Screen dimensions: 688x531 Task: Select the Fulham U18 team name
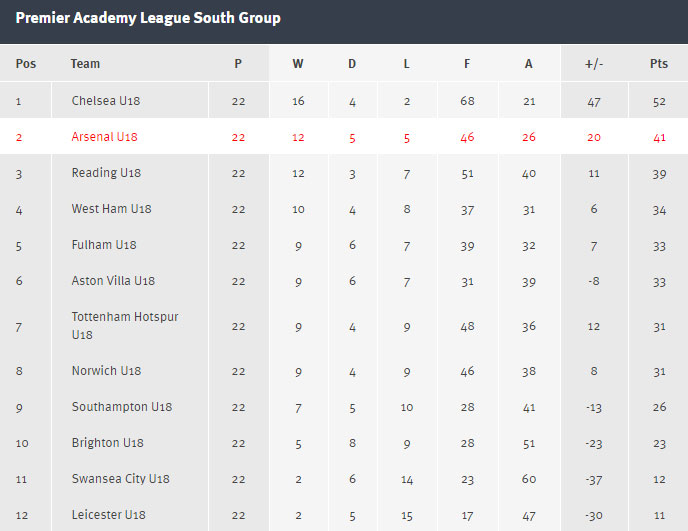click(x=104, y=245)
